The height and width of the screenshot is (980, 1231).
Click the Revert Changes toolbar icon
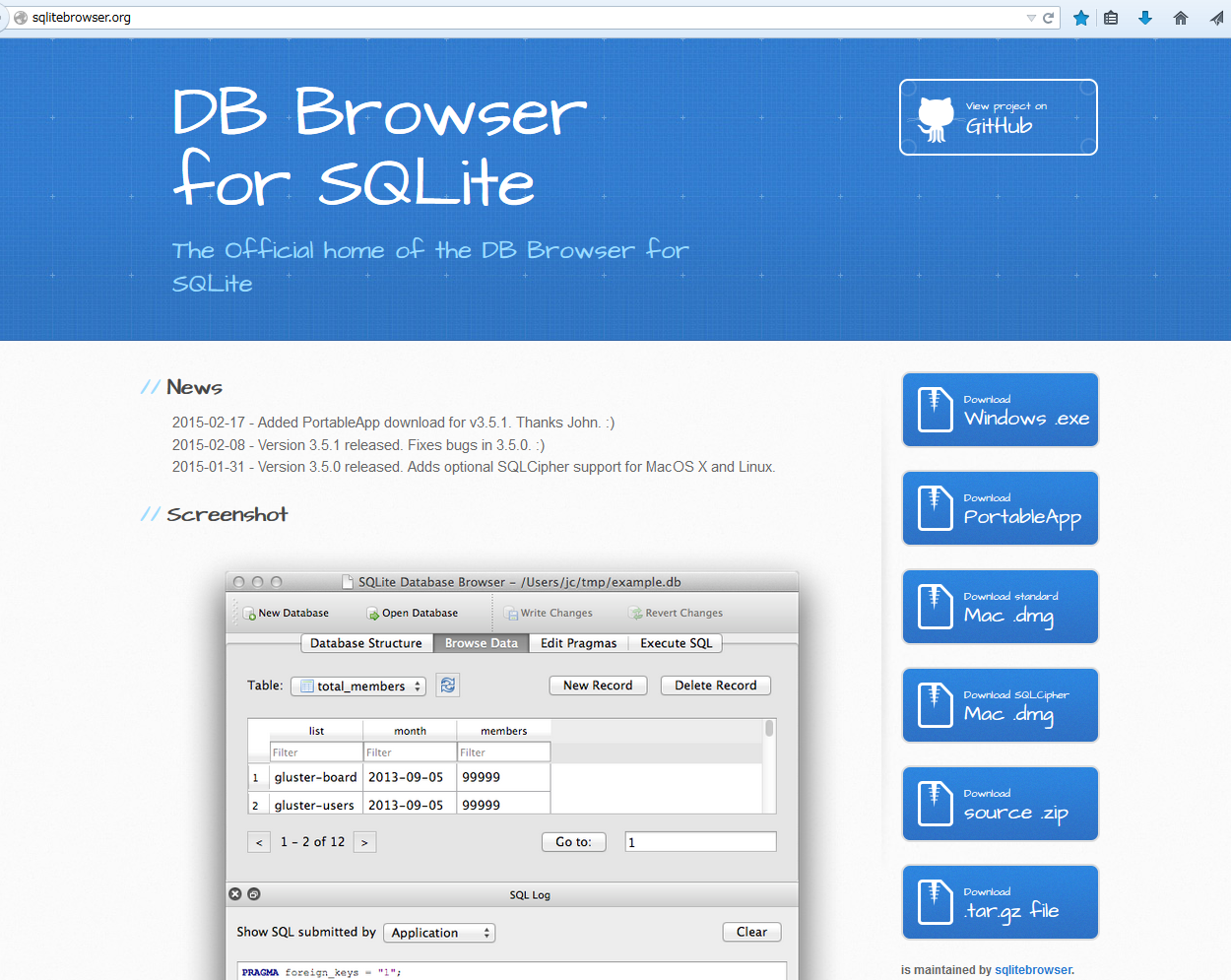[x=636, y=614]
